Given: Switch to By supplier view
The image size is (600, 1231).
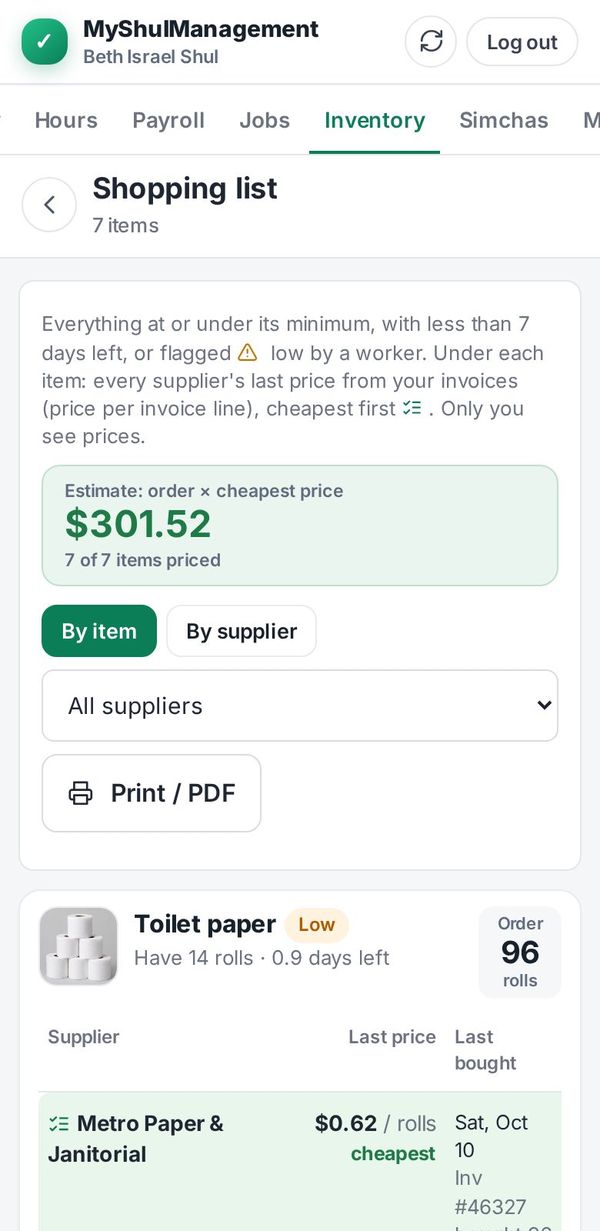Looking at the screenshot, I should [x=241, y=631].
